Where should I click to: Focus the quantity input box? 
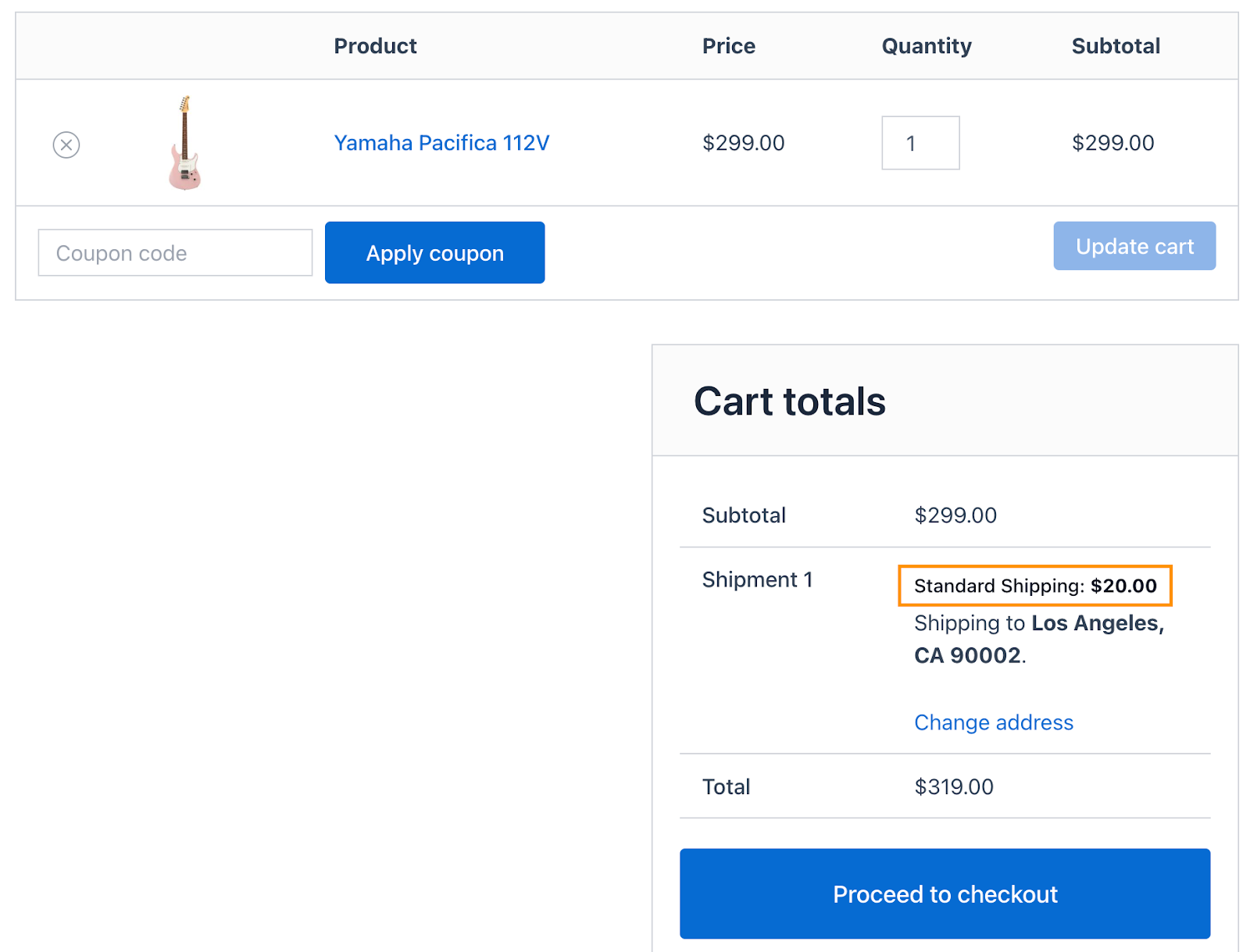(x=920, y=143)
